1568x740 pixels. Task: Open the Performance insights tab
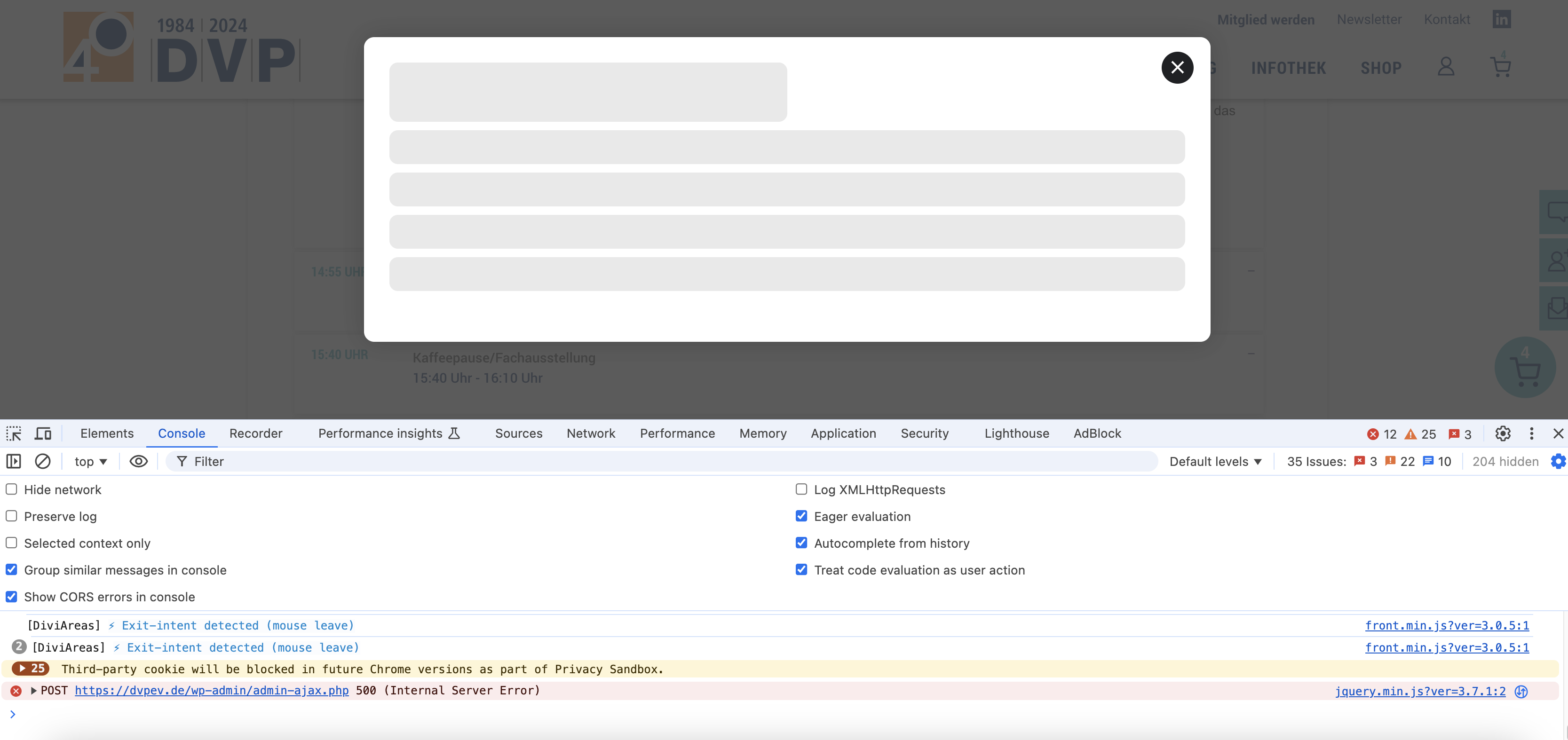click(389, 433)
